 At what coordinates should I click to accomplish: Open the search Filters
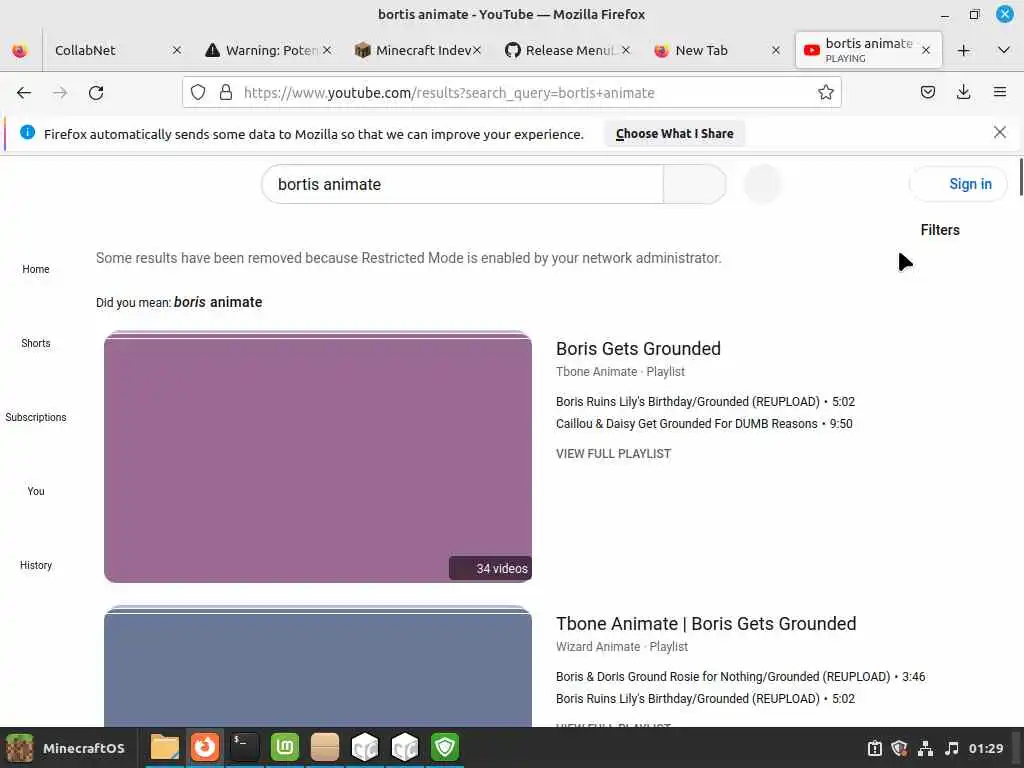(x=940, y=230)
